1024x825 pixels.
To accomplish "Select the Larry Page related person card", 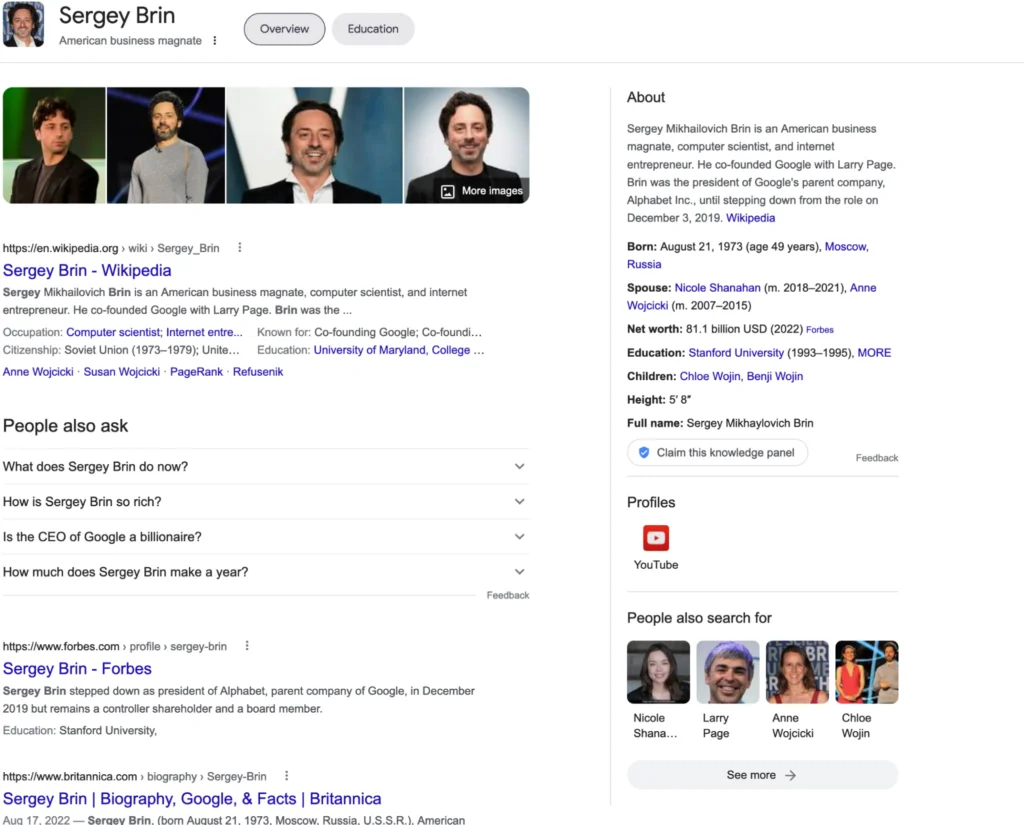I will [728, 690].
